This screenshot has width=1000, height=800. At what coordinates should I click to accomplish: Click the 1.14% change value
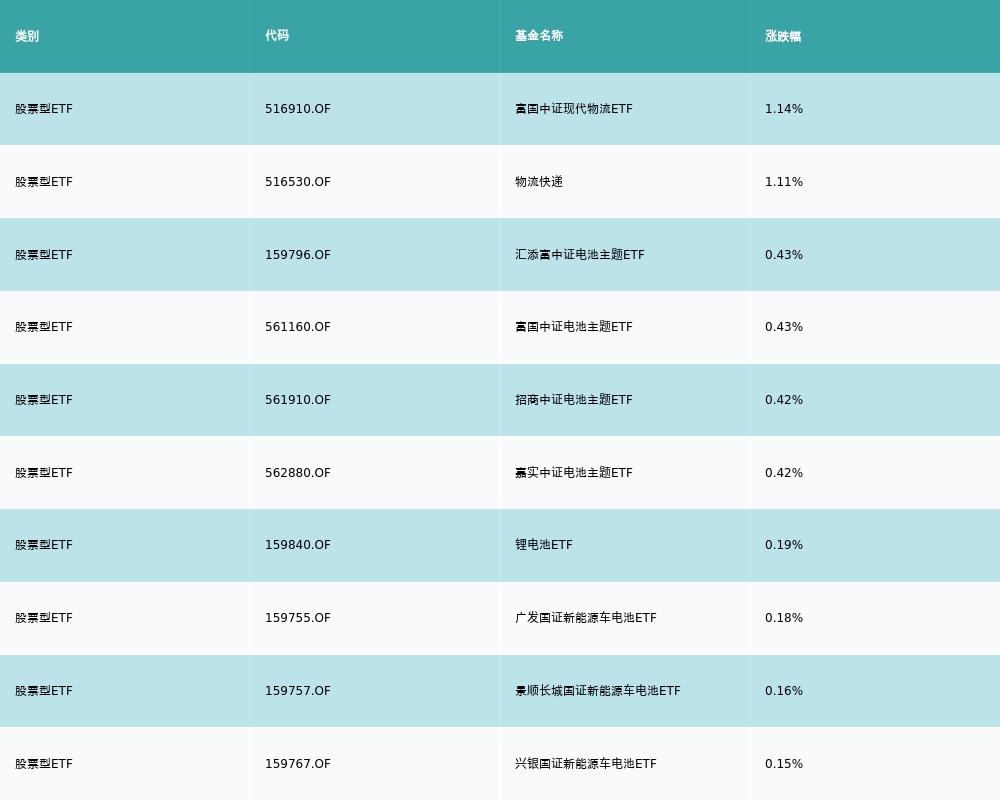pyautogui.click(x=784, y=109)
